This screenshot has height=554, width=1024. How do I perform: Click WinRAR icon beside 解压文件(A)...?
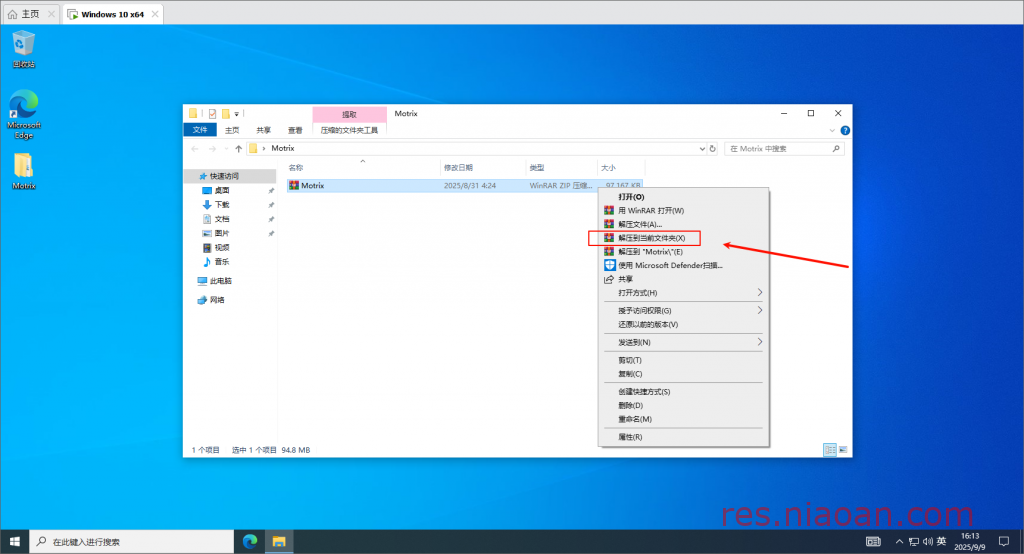609,224
